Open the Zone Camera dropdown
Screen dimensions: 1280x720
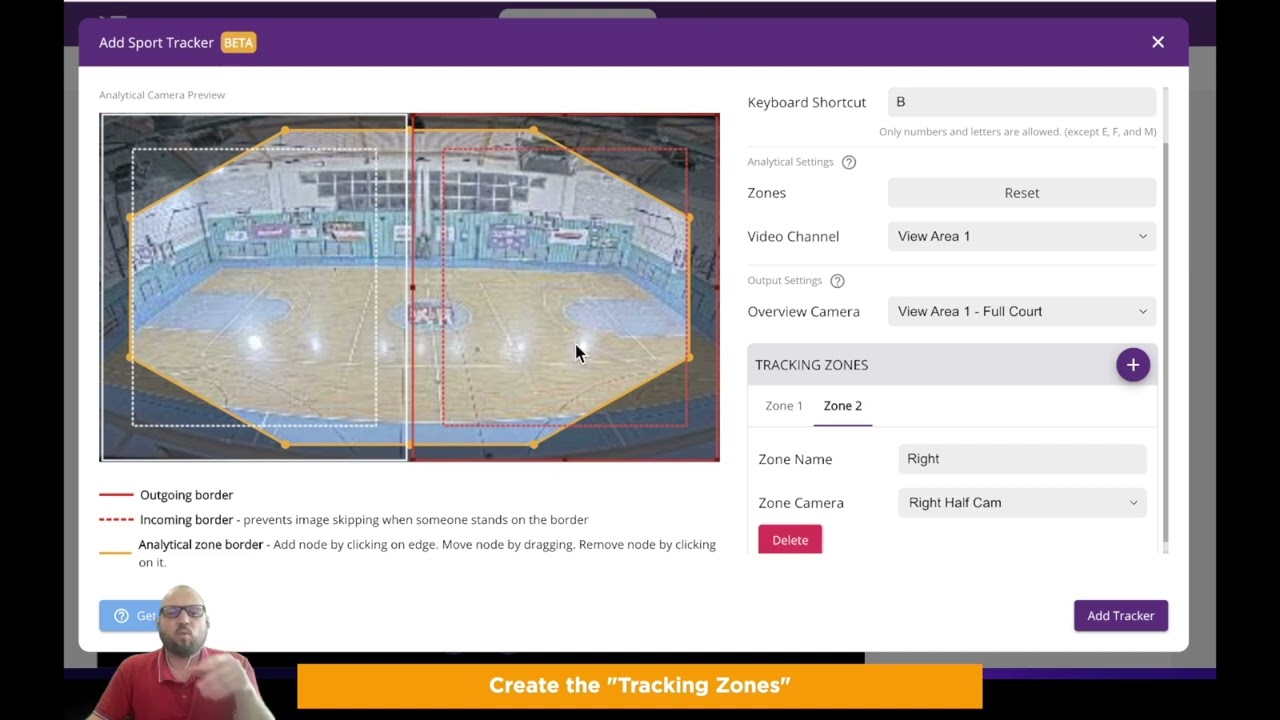(x=1022, y=503)
